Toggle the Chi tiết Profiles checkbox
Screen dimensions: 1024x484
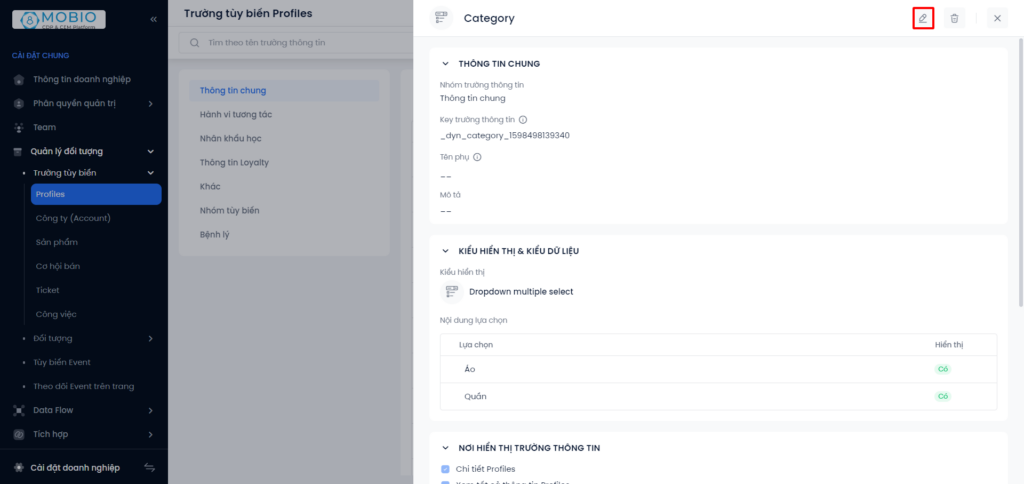tap(445, 469)
